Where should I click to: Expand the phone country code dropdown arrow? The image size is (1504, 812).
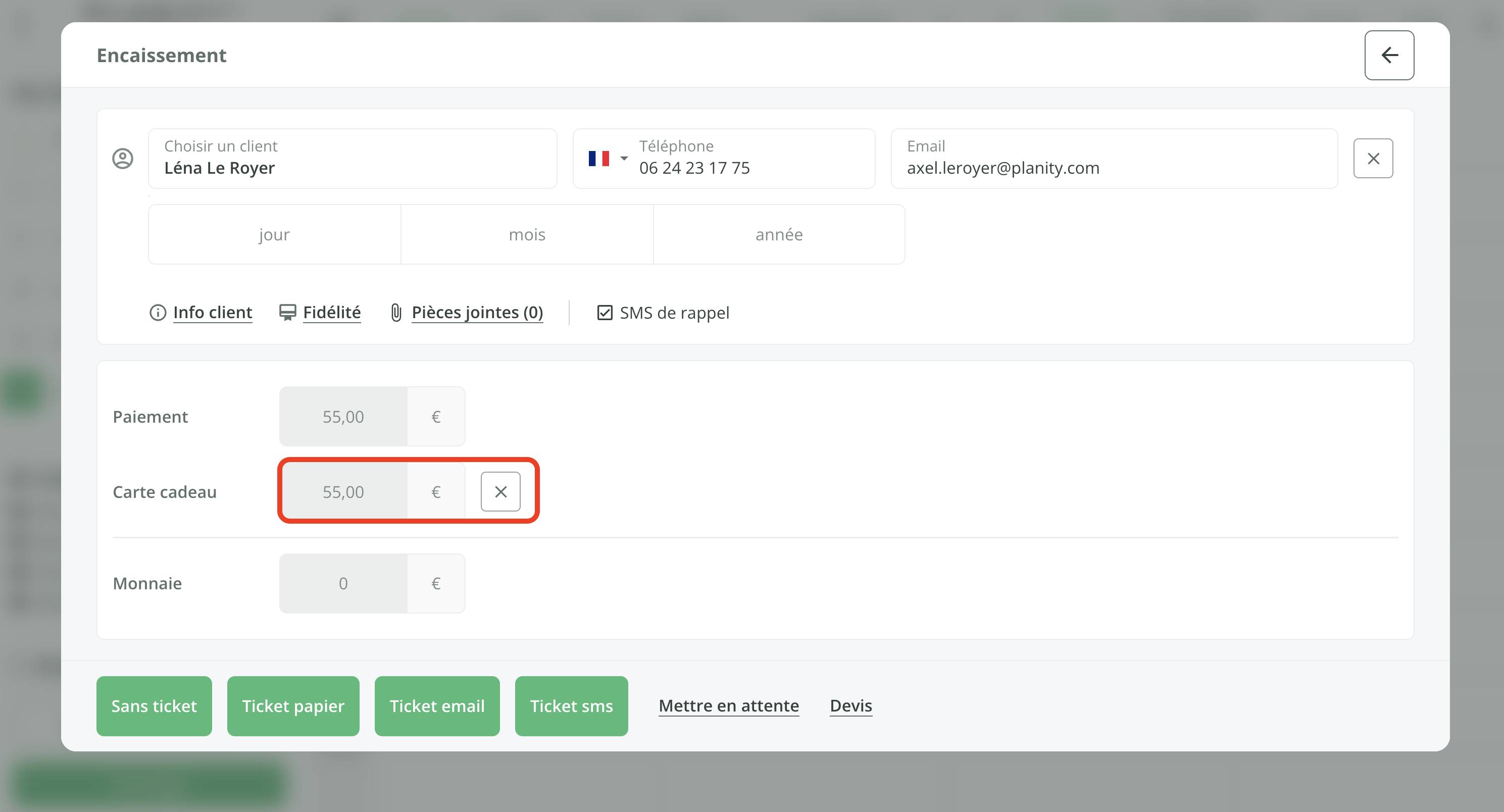[624, 158]
